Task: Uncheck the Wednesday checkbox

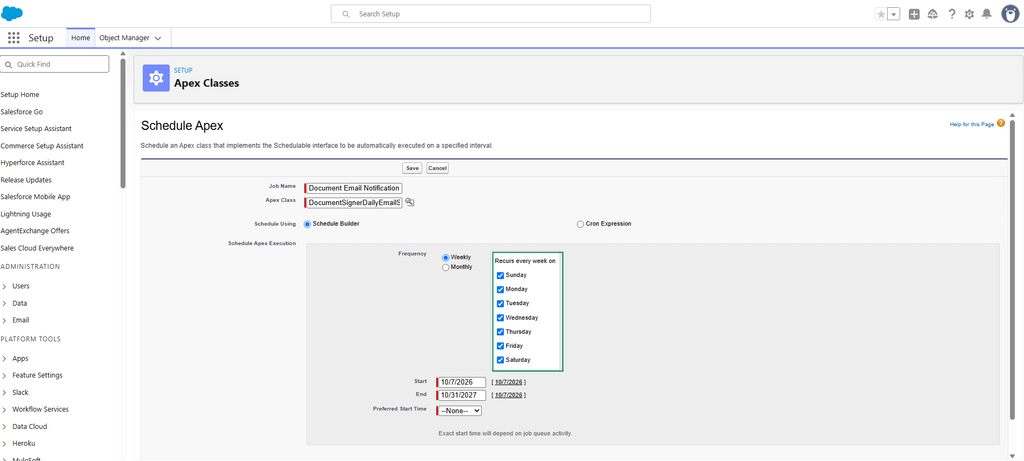Action: pyautogui.click(x=500, y=318)
